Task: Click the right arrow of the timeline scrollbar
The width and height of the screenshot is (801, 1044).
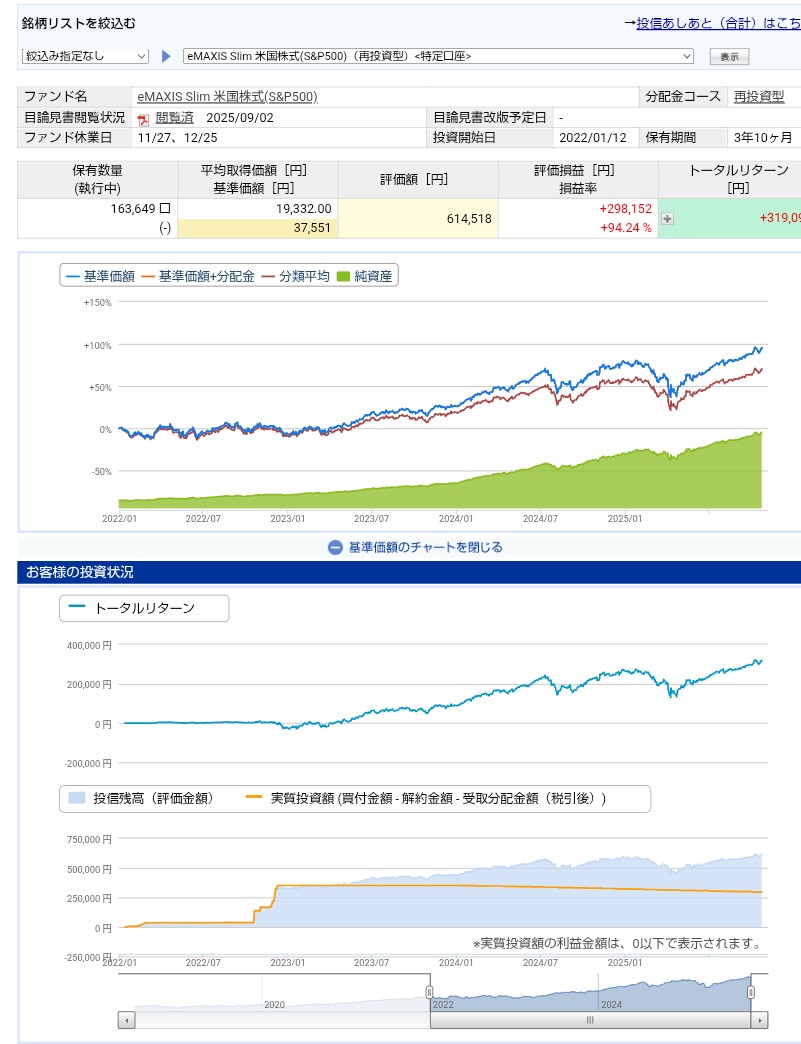Action: [760, 1020]
